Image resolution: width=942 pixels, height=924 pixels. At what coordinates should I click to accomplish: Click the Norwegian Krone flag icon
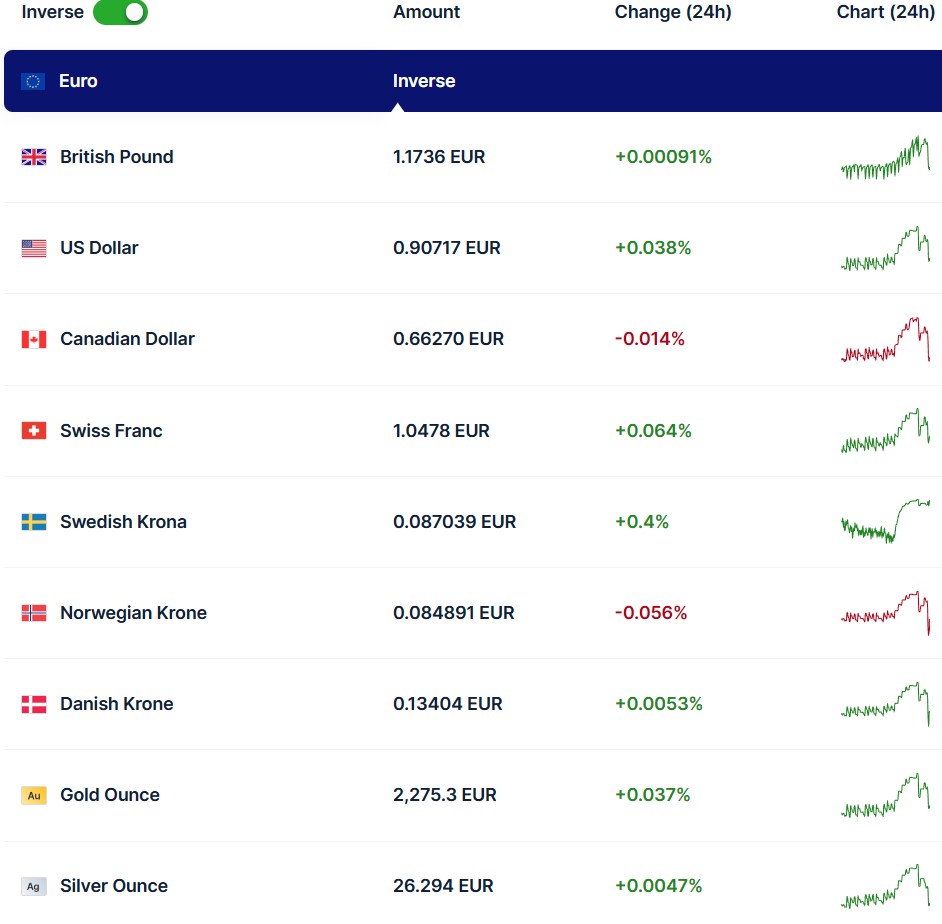pos(34,613)
